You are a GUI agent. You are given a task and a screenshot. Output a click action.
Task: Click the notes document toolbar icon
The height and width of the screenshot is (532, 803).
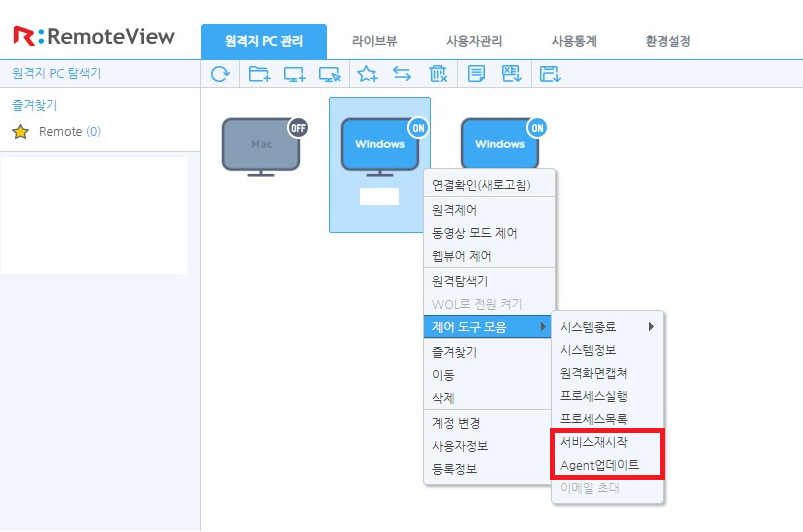477,73
